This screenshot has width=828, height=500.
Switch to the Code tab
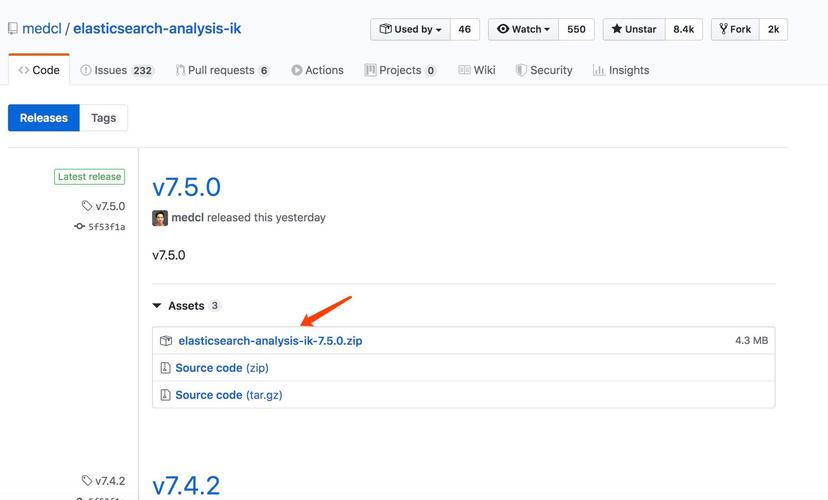pyautogui.click(x=39, y=70)
